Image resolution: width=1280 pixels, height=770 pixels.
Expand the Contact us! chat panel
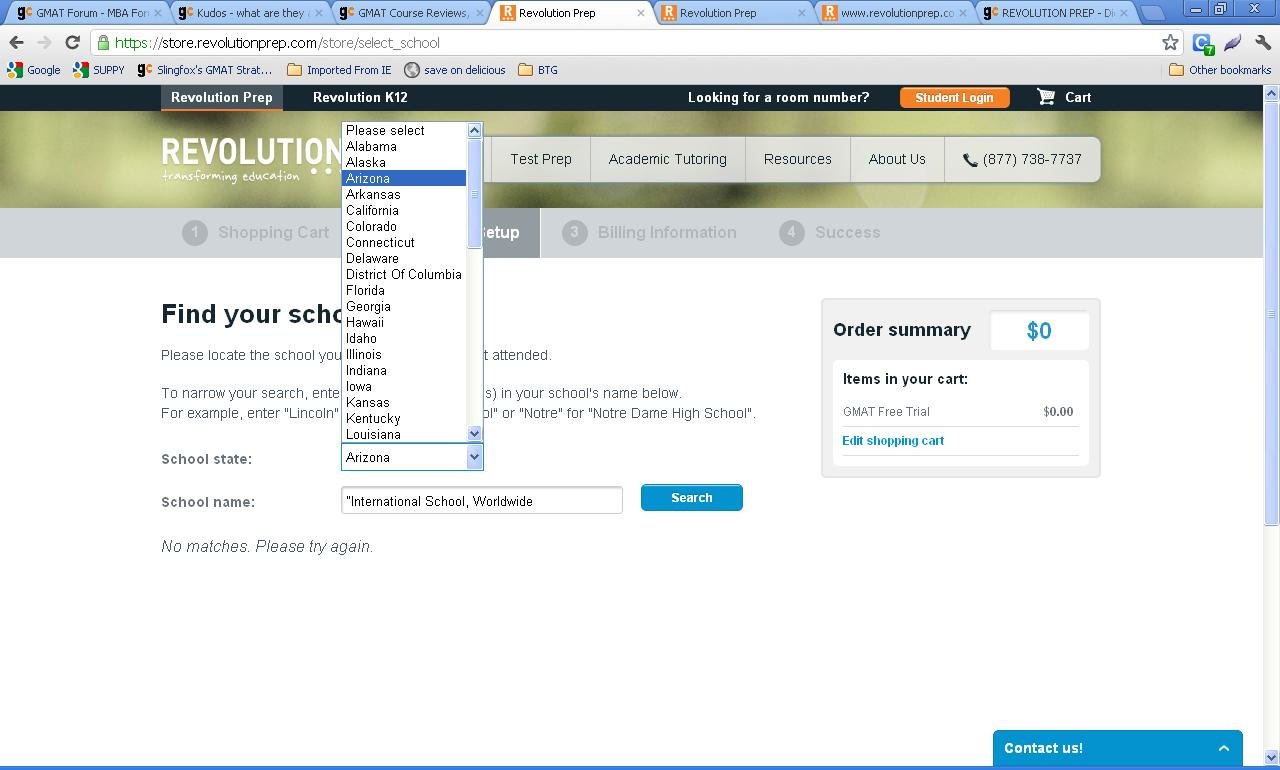click(1223, 748)
